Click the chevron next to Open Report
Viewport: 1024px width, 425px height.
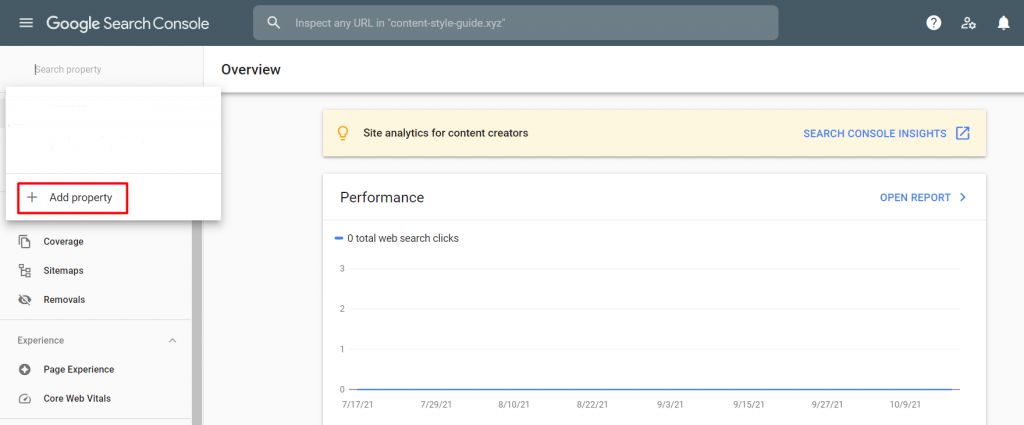pyautogui.click(x=963, y=197)
